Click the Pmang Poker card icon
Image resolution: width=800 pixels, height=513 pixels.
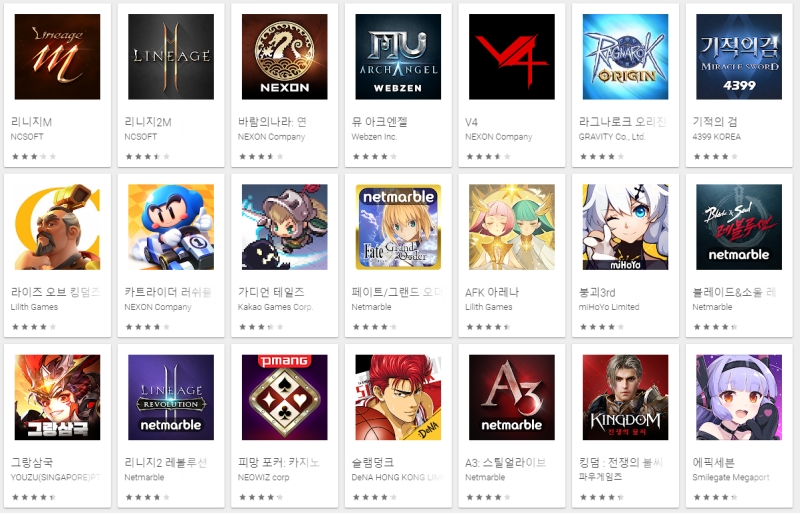point(285,397)
